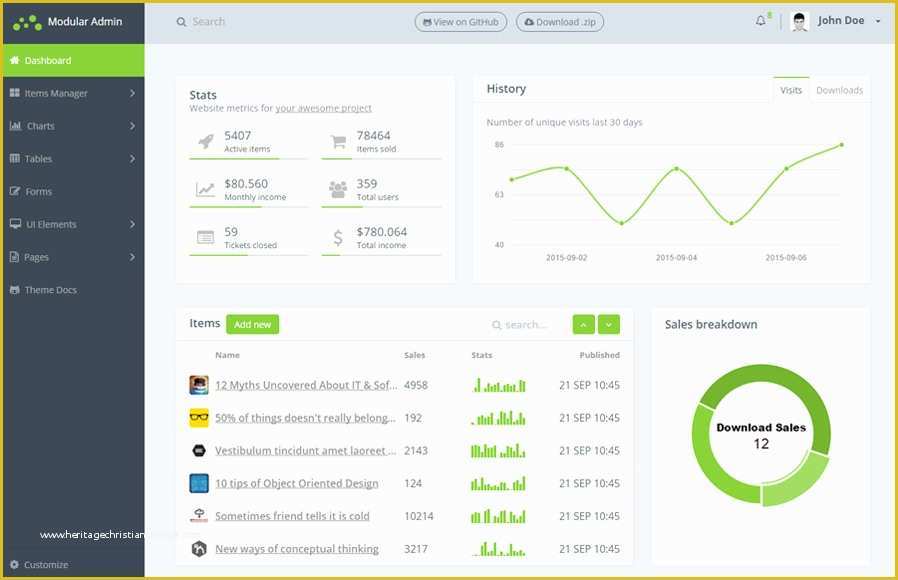Screen dimensions: 898x580
Task: Sort by the Name column header
Action: (227, 355)
